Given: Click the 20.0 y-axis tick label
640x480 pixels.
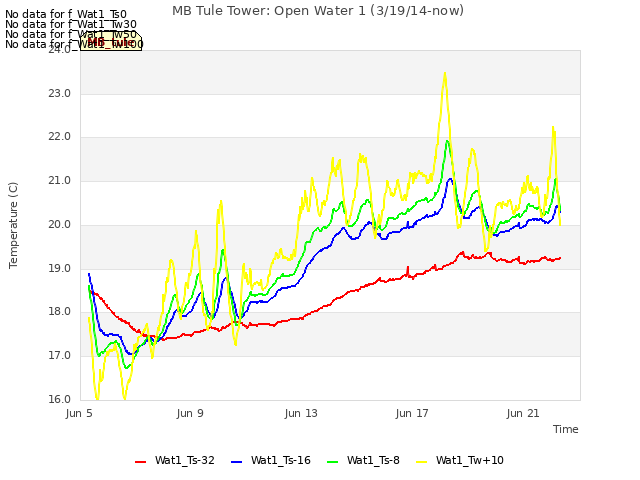Looking at the screenshot, I should click(60, 224).
